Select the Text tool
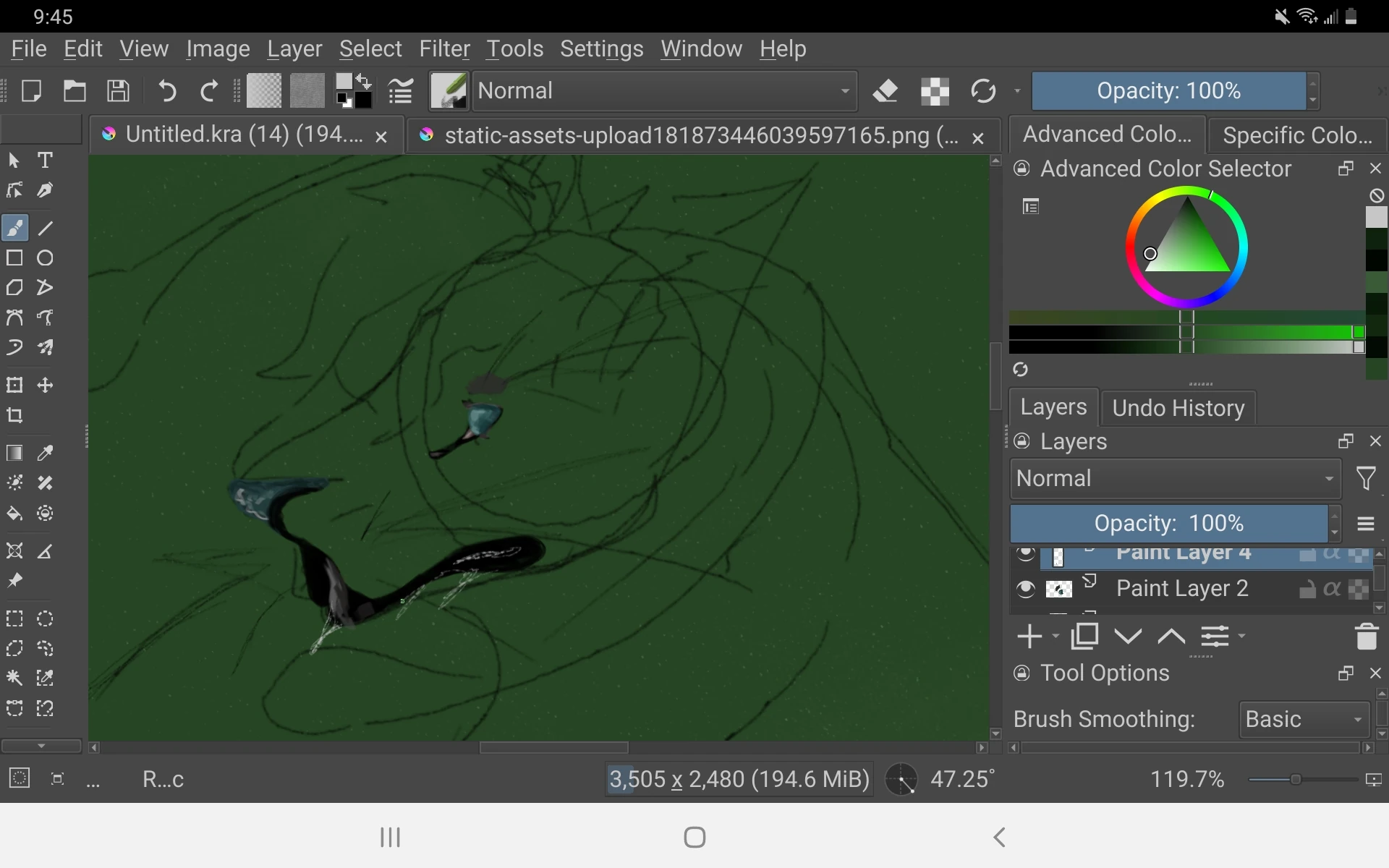 pyautogui.click(x=45, y=160)
